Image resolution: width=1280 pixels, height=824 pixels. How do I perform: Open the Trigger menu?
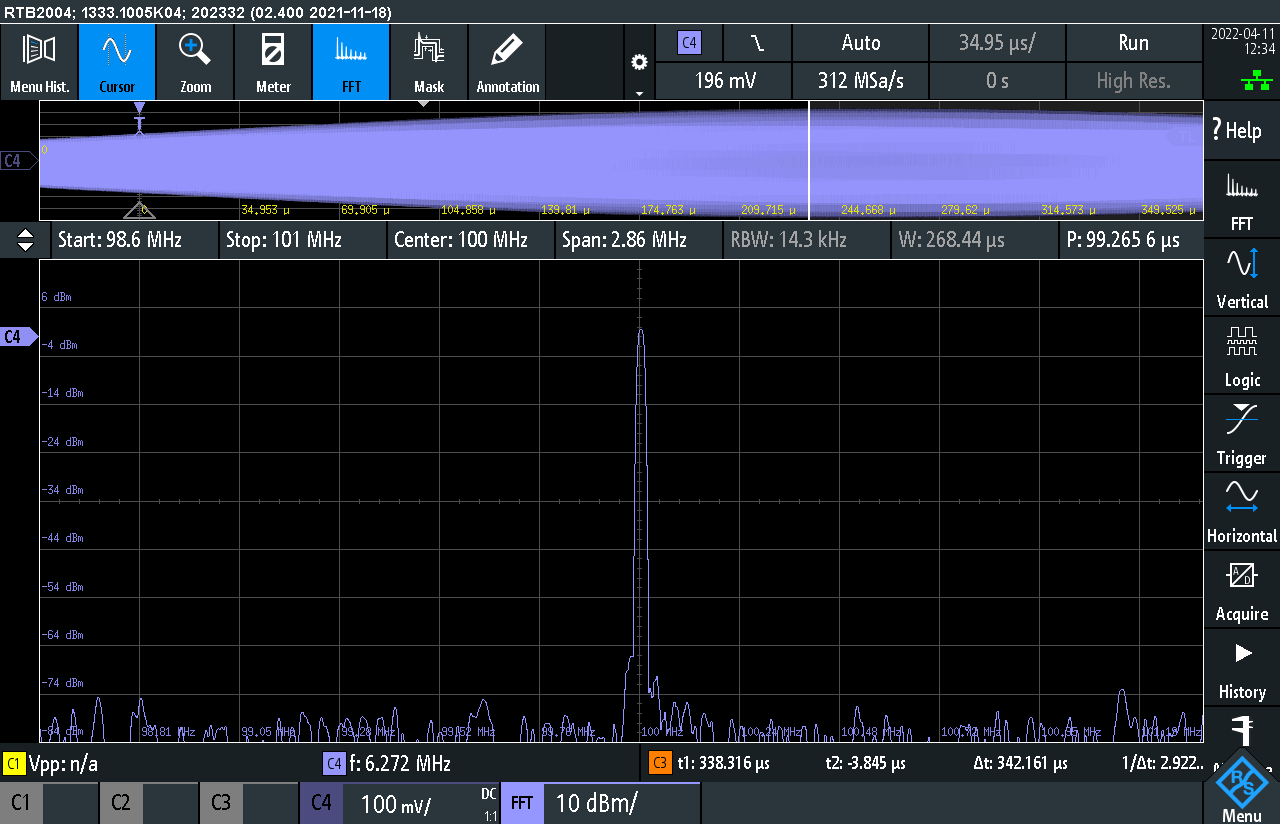coord(1242,436)
